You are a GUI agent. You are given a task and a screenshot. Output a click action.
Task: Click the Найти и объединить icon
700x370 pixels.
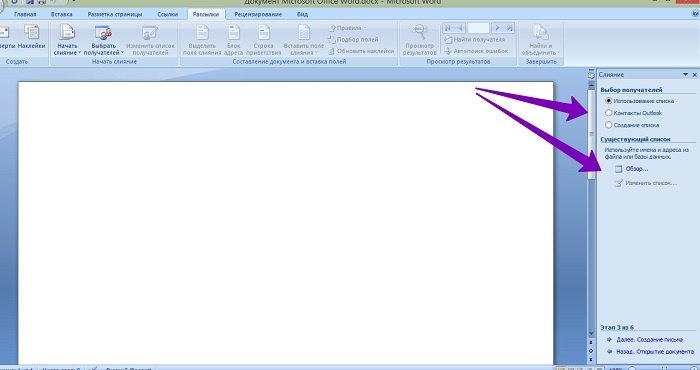coord(540,33)
